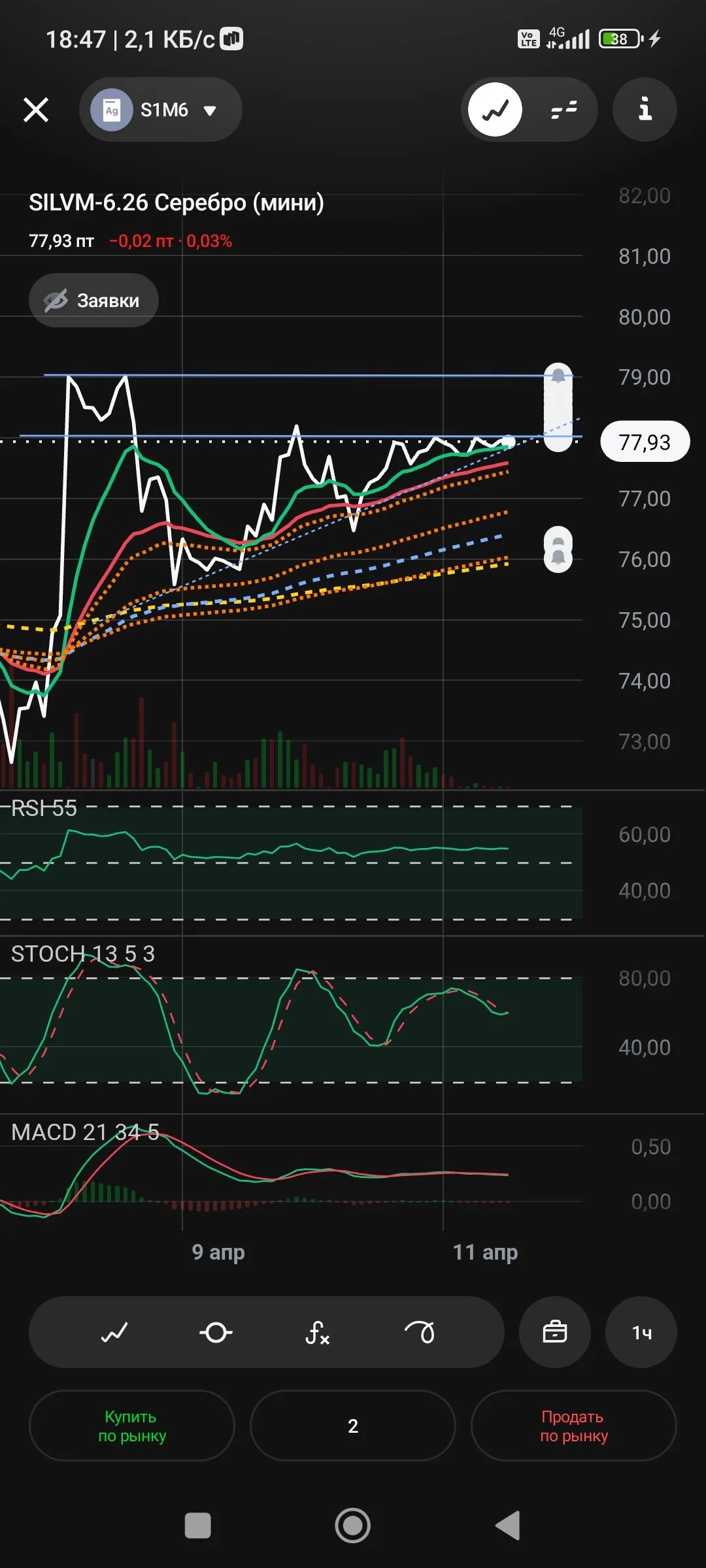Edit the quantity field showing 2

coord(353,1426)
